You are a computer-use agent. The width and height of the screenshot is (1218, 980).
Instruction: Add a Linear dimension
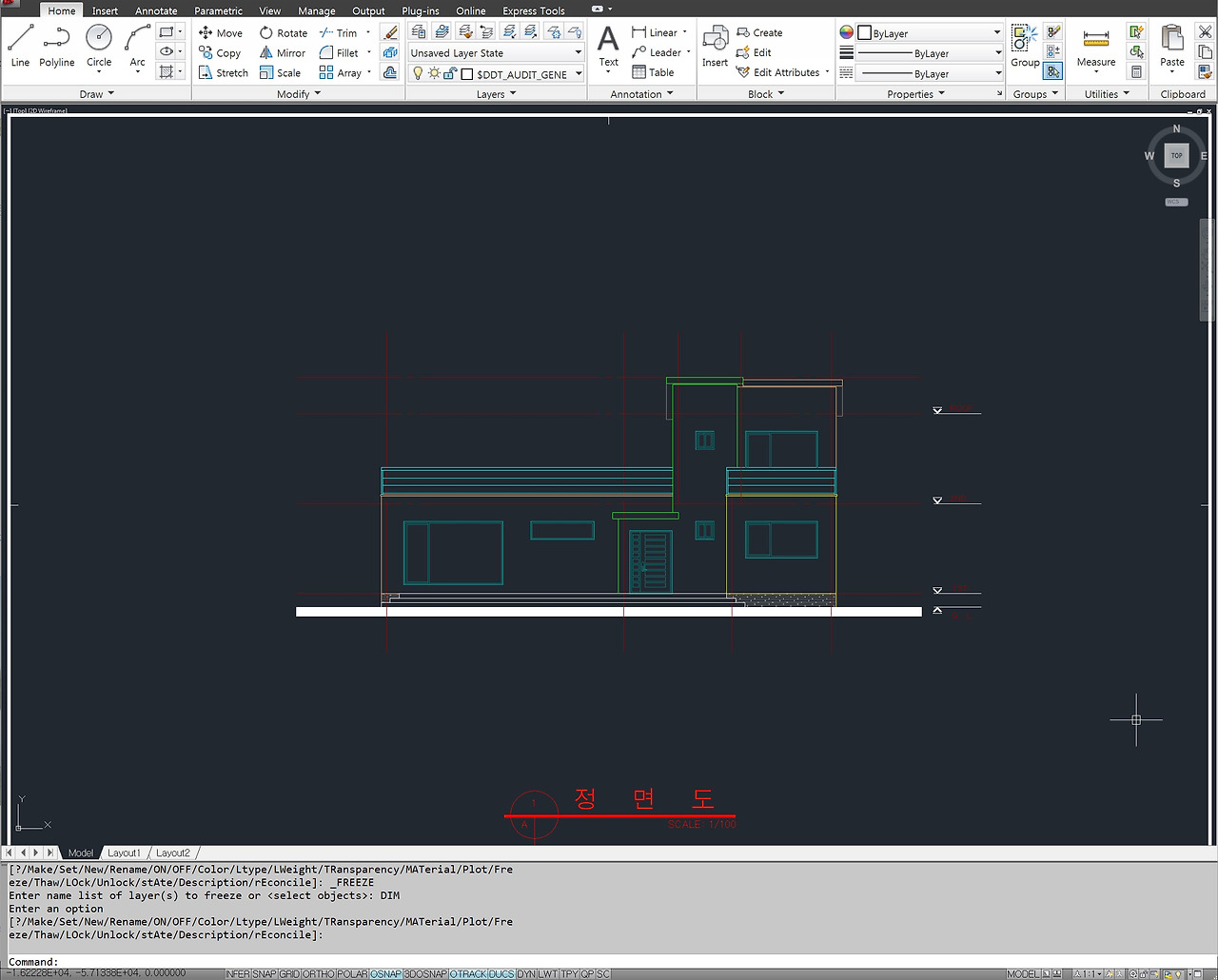coord(656,33)
